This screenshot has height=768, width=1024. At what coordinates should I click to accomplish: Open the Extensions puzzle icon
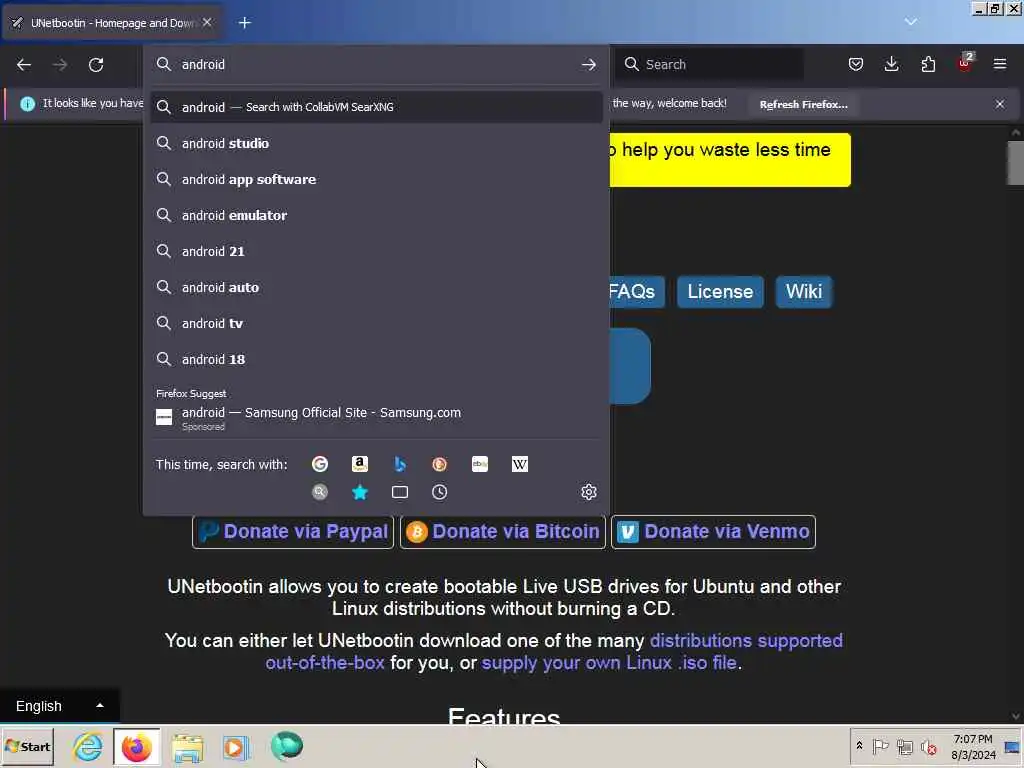tap(928, 64)
